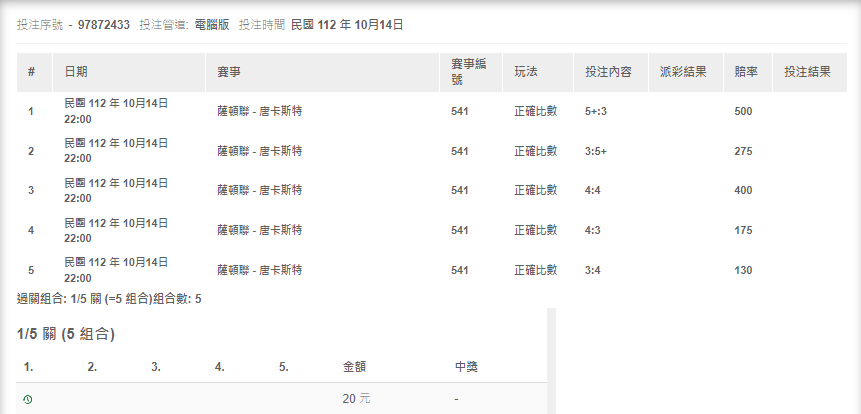Click the match name in row 1
The width and height of the screenshot is (861, 414).
[259, 111]
